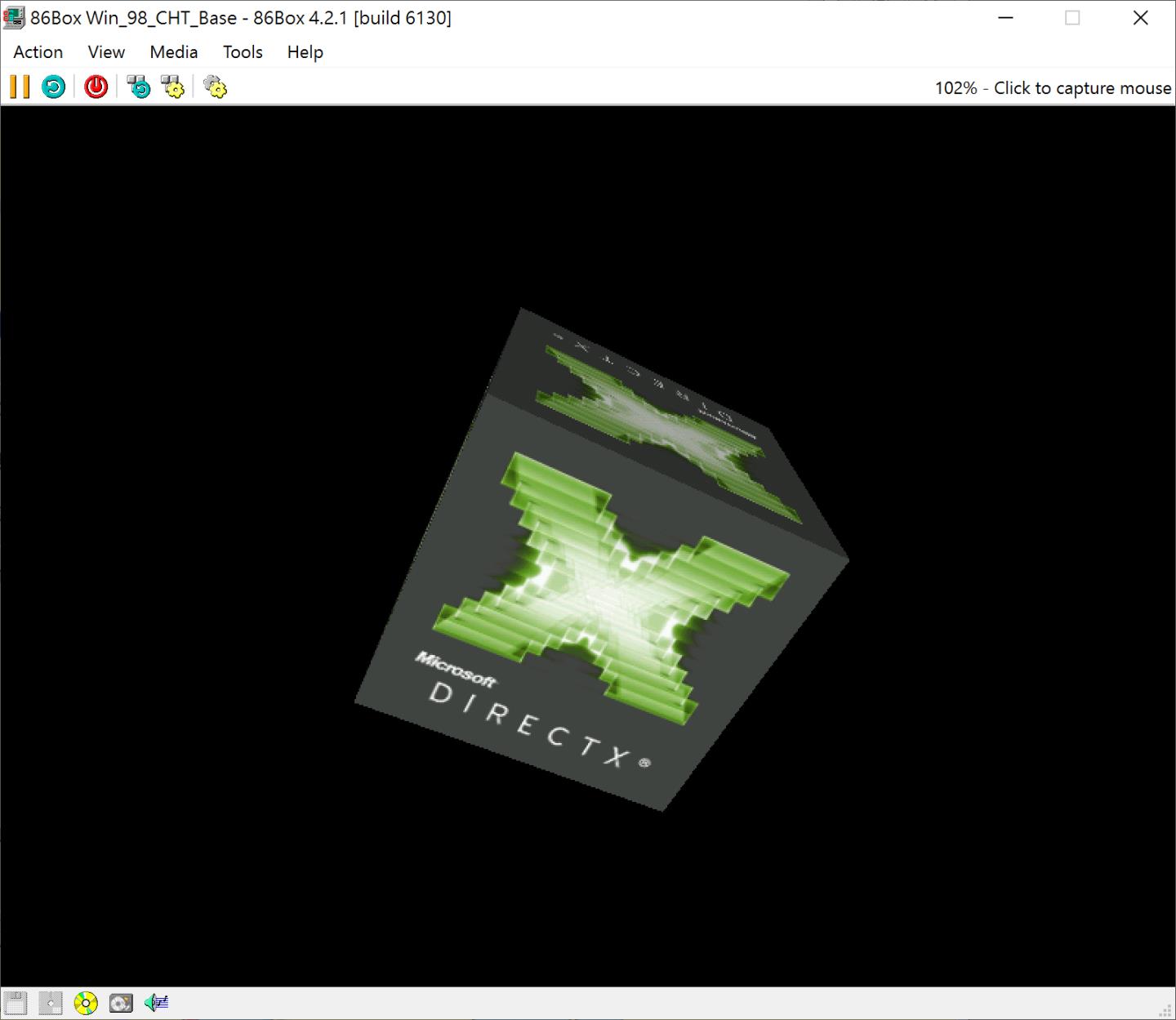
Task: Close the 86Box window
Action: [1141, 18]
